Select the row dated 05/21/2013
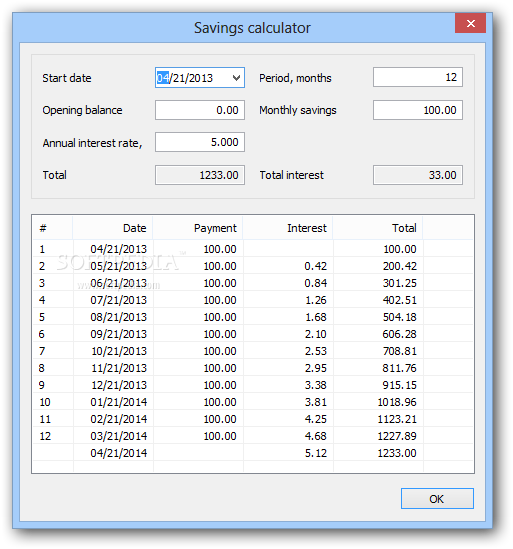Image resolution: width=513 pixels, height=549 pixels. (252, 266)
